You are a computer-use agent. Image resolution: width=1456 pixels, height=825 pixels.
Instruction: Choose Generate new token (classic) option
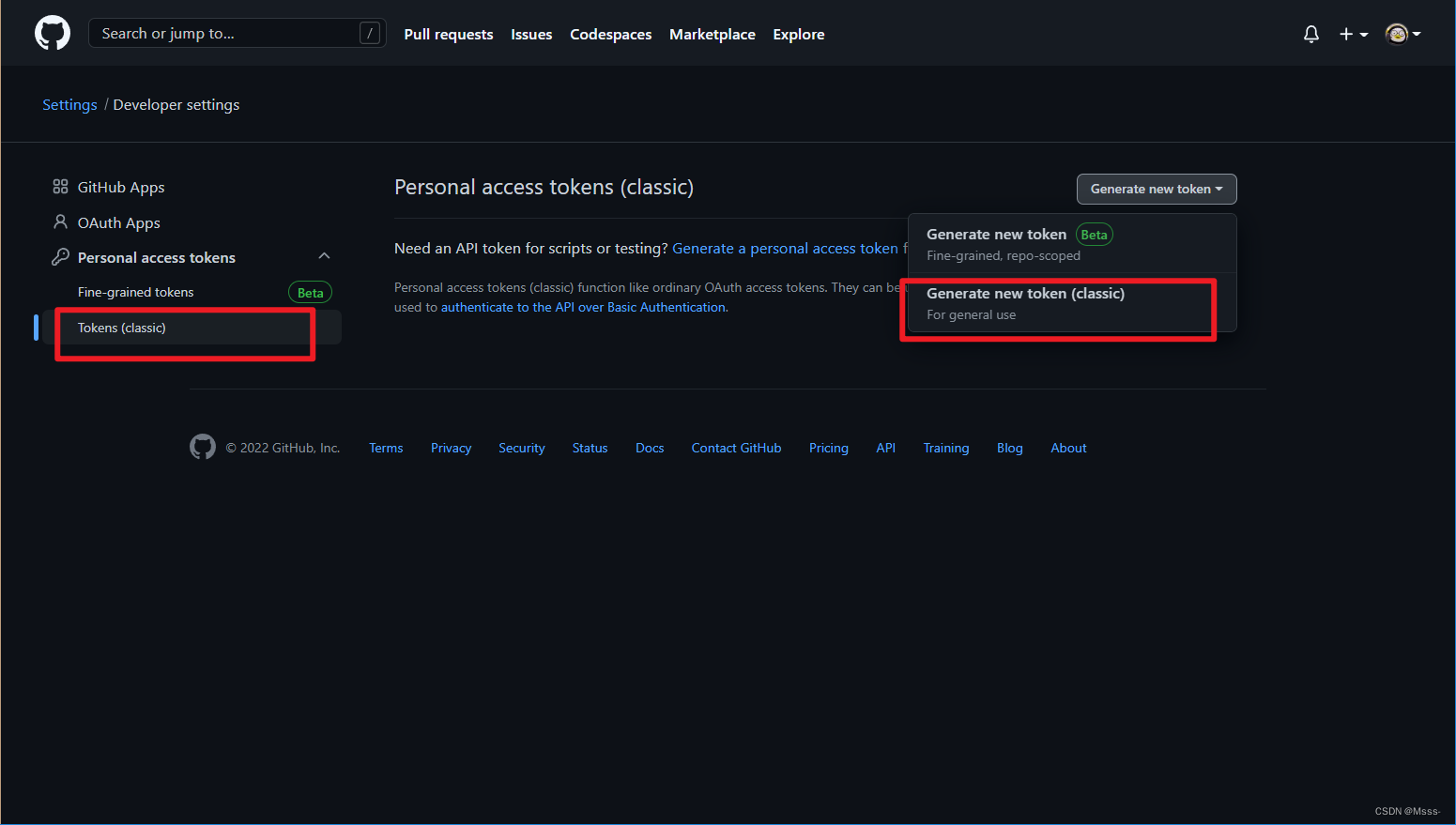tap(1072, 303)
